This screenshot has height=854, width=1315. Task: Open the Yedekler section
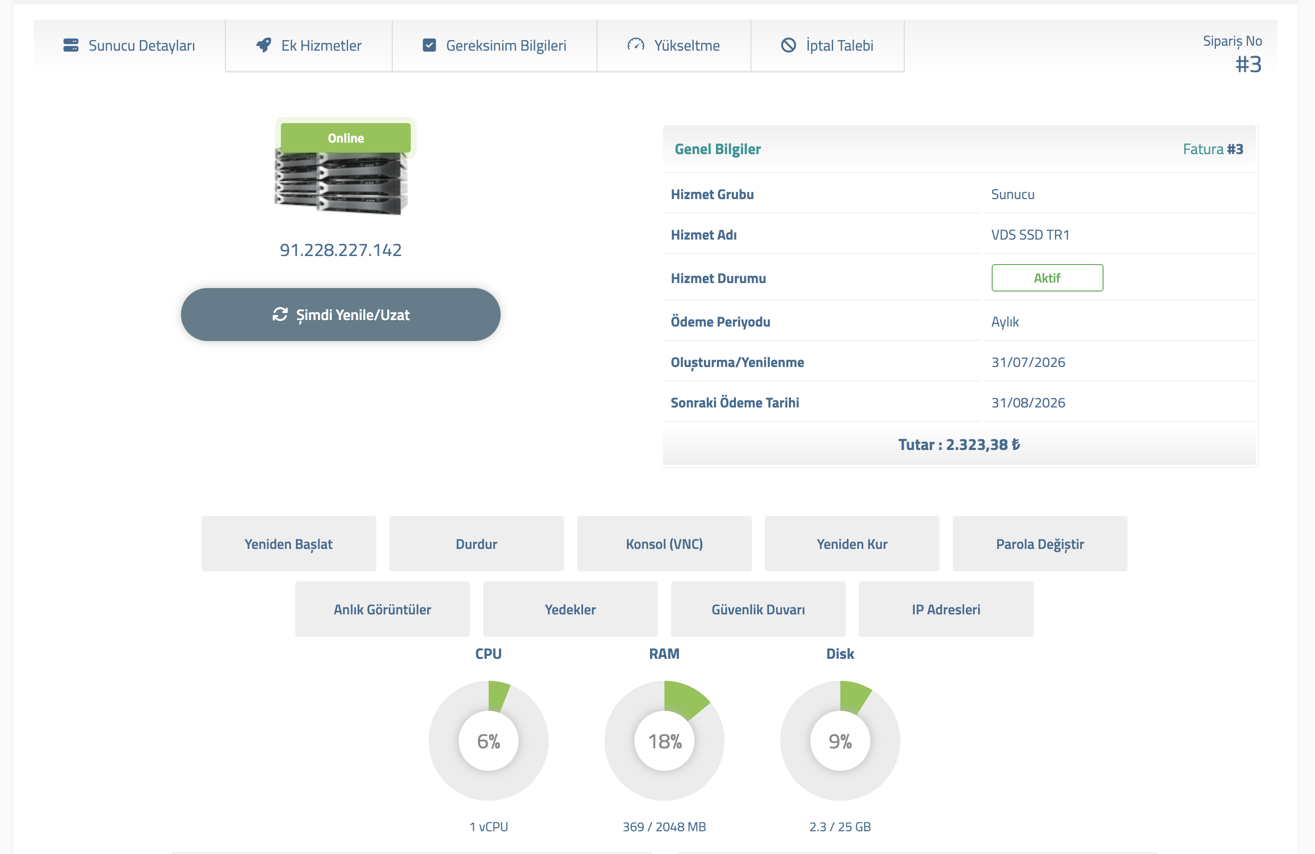571,609
